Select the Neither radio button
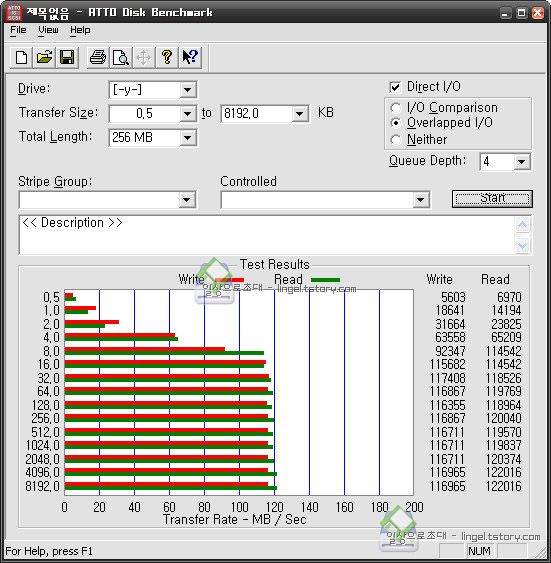 click(396, 140)
